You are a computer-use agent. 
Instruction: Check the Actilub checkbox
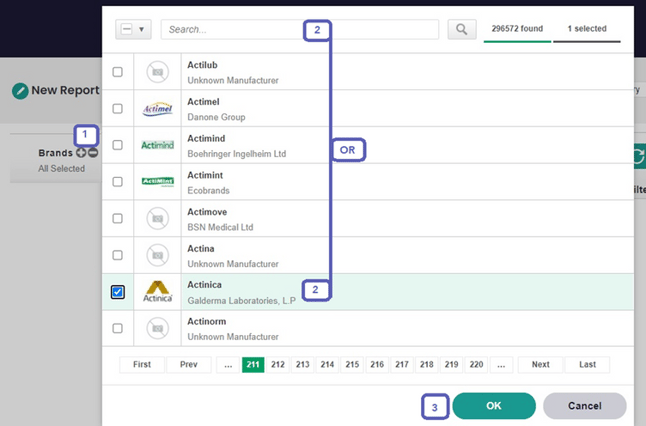pyautogui.click(x=117, y=72)
